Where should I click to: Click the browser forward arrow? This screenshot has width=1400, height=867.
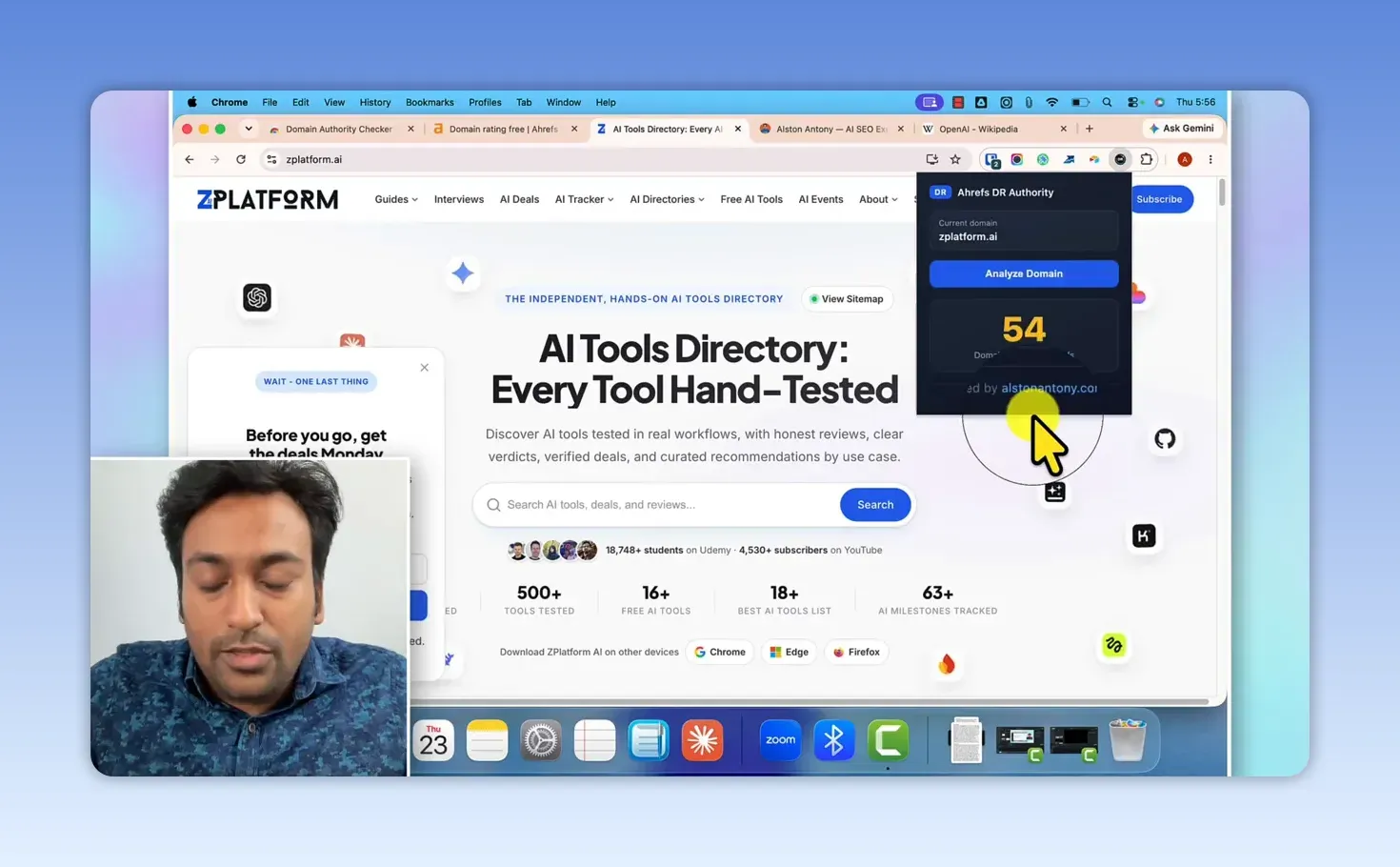[x=215, y=160]
